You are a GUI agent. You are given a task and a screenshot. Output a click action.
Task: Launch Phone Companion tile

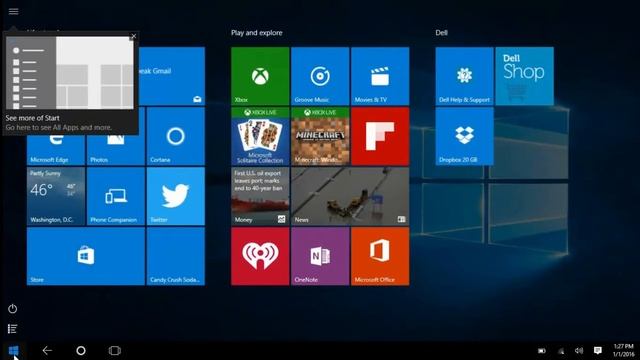coord(116,196)
